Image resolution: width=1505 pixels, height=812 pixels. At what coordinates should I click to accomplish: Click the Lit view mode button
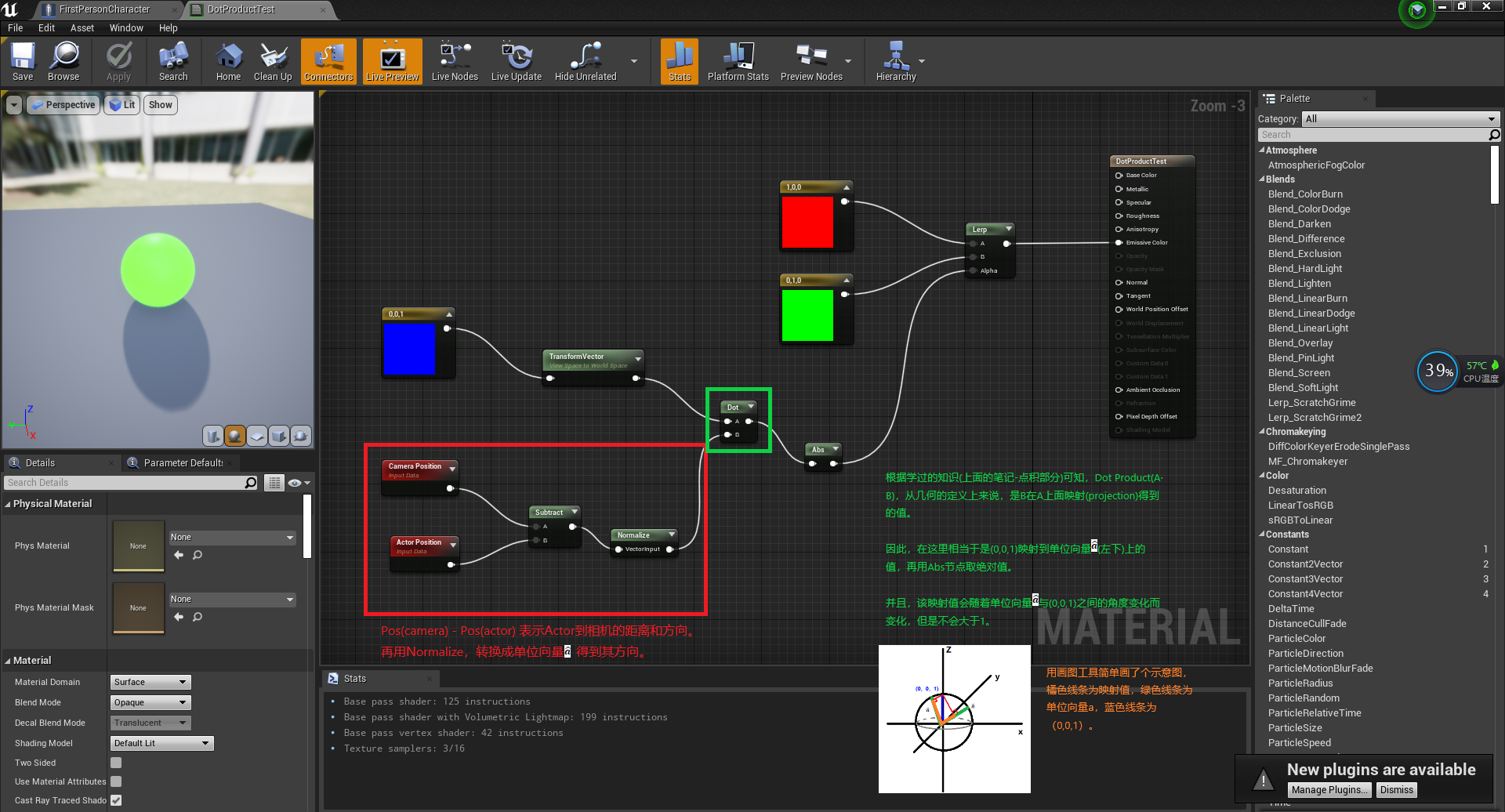click(x=122, y=105)
